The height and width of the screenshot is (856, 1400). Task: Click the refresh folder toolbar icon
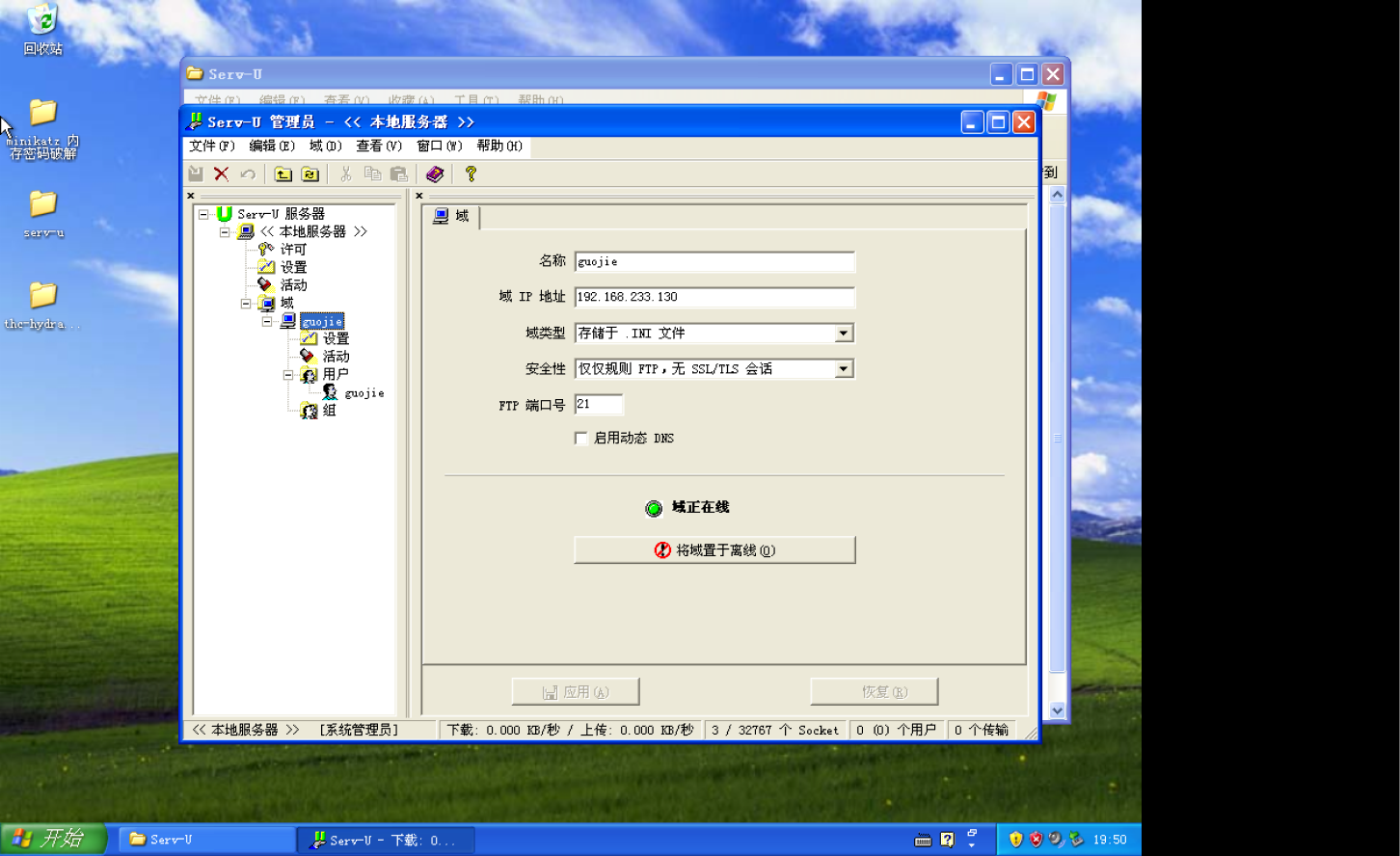point(310,174)
